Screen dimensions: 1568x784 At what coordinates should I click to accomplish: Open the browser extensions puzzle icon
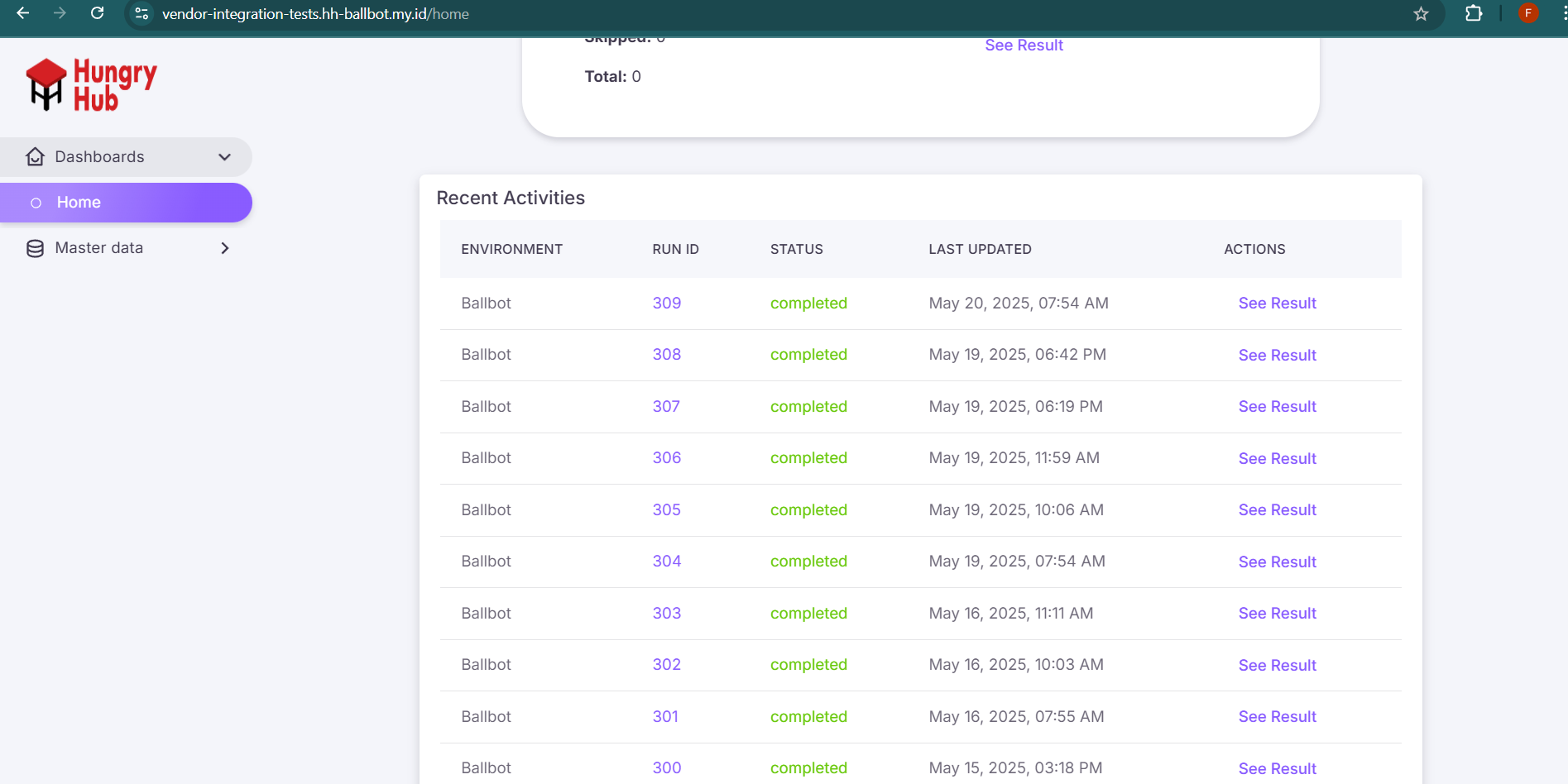[1473, 13]
